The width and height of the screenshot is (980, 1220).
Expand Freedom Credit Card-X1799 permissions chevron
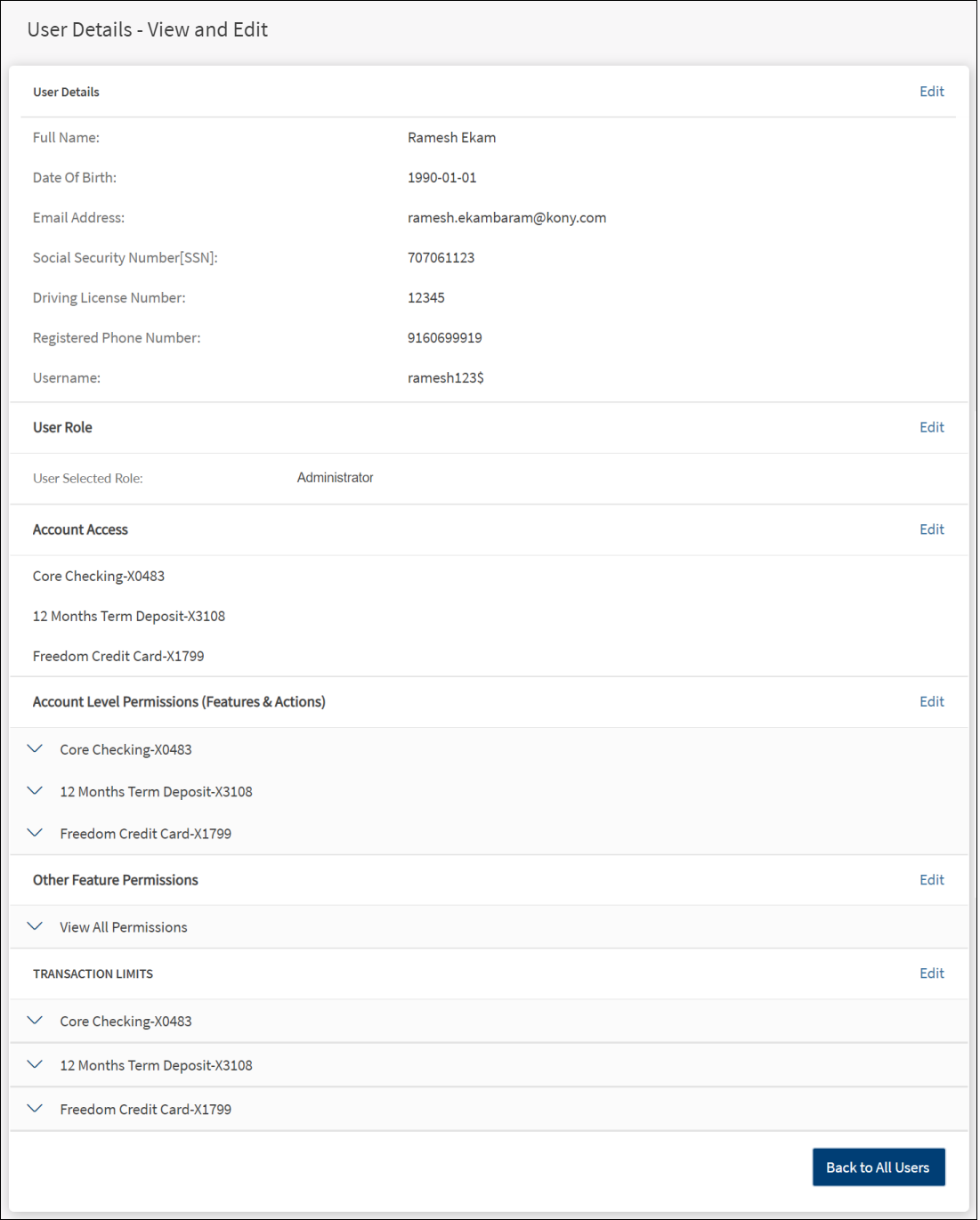36,833
